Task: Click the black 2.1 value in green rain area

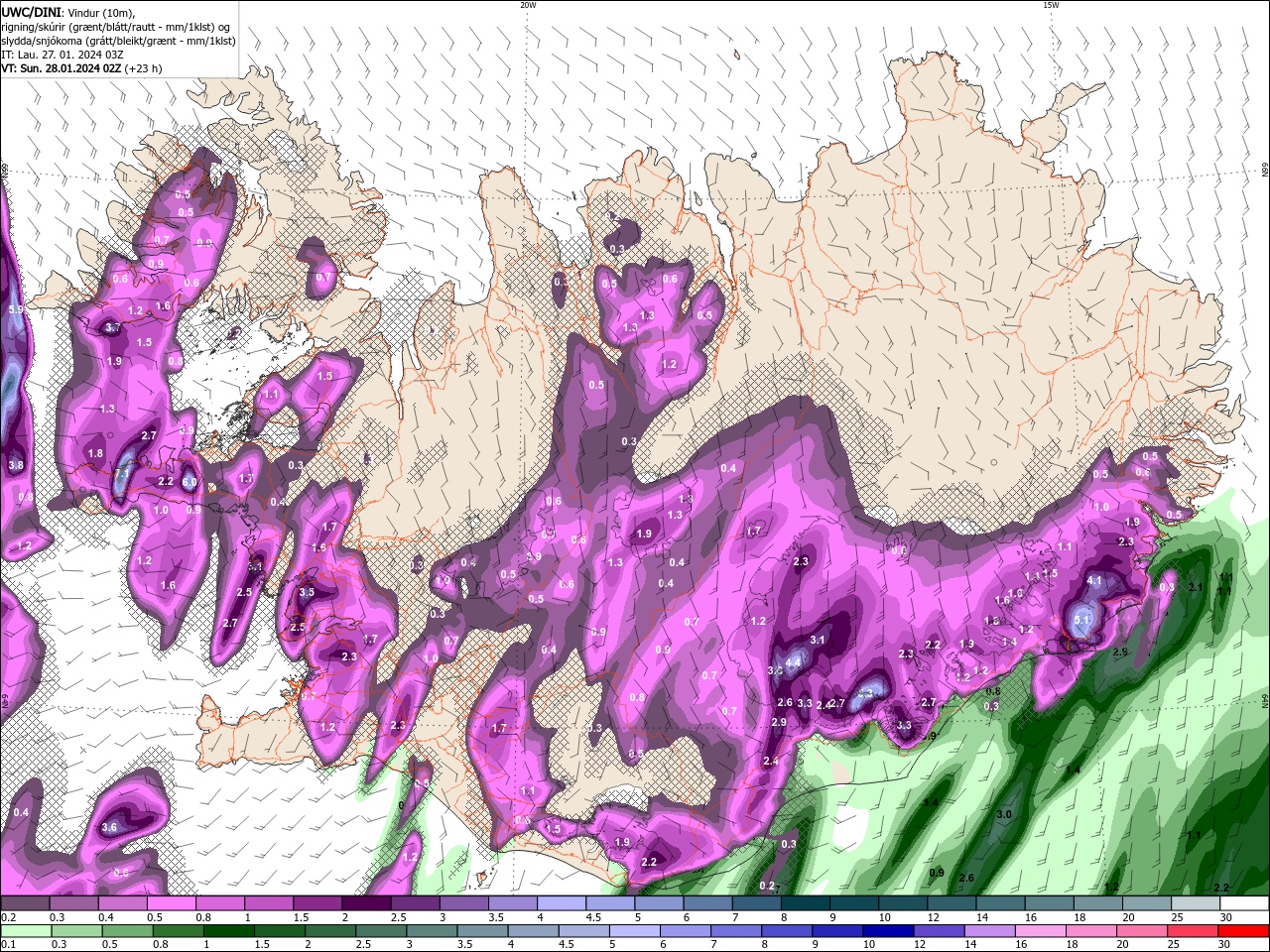Action: point(1196,587)
